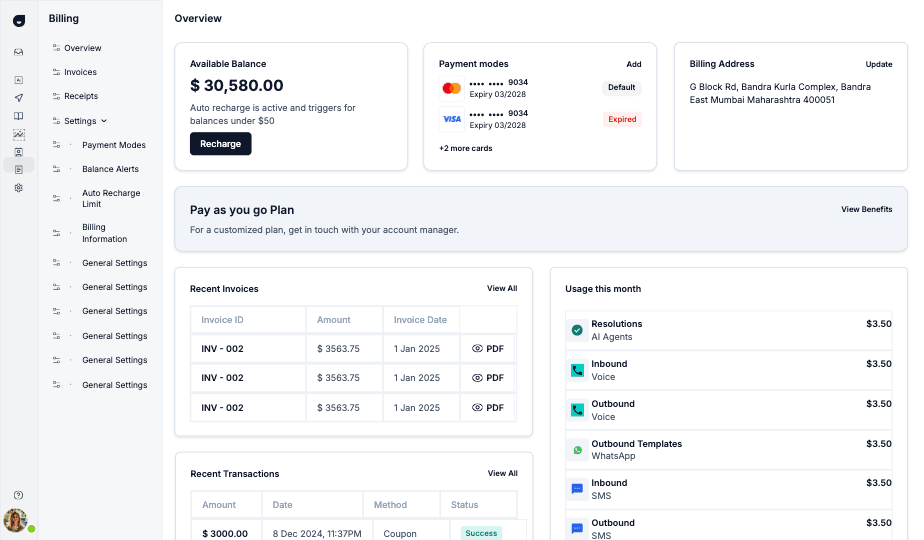Click the Visa card logo
This screenshot has height=540, width=924.
pyautogui.click(x=451, y=119)
